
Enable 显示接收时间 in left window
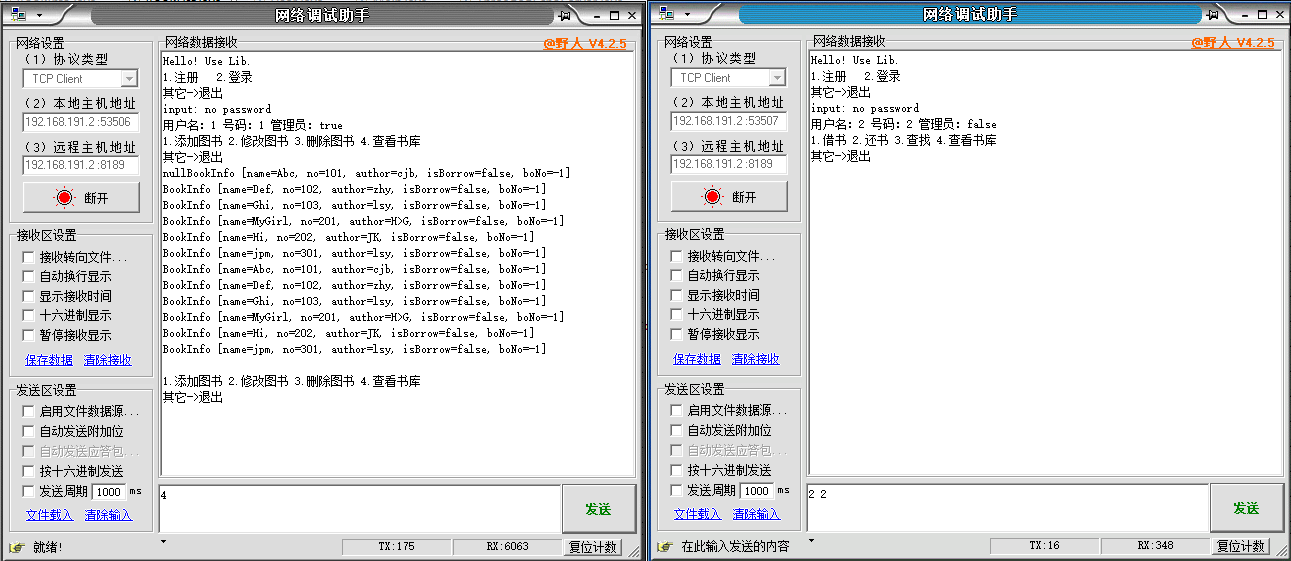(x=28, y=296)
